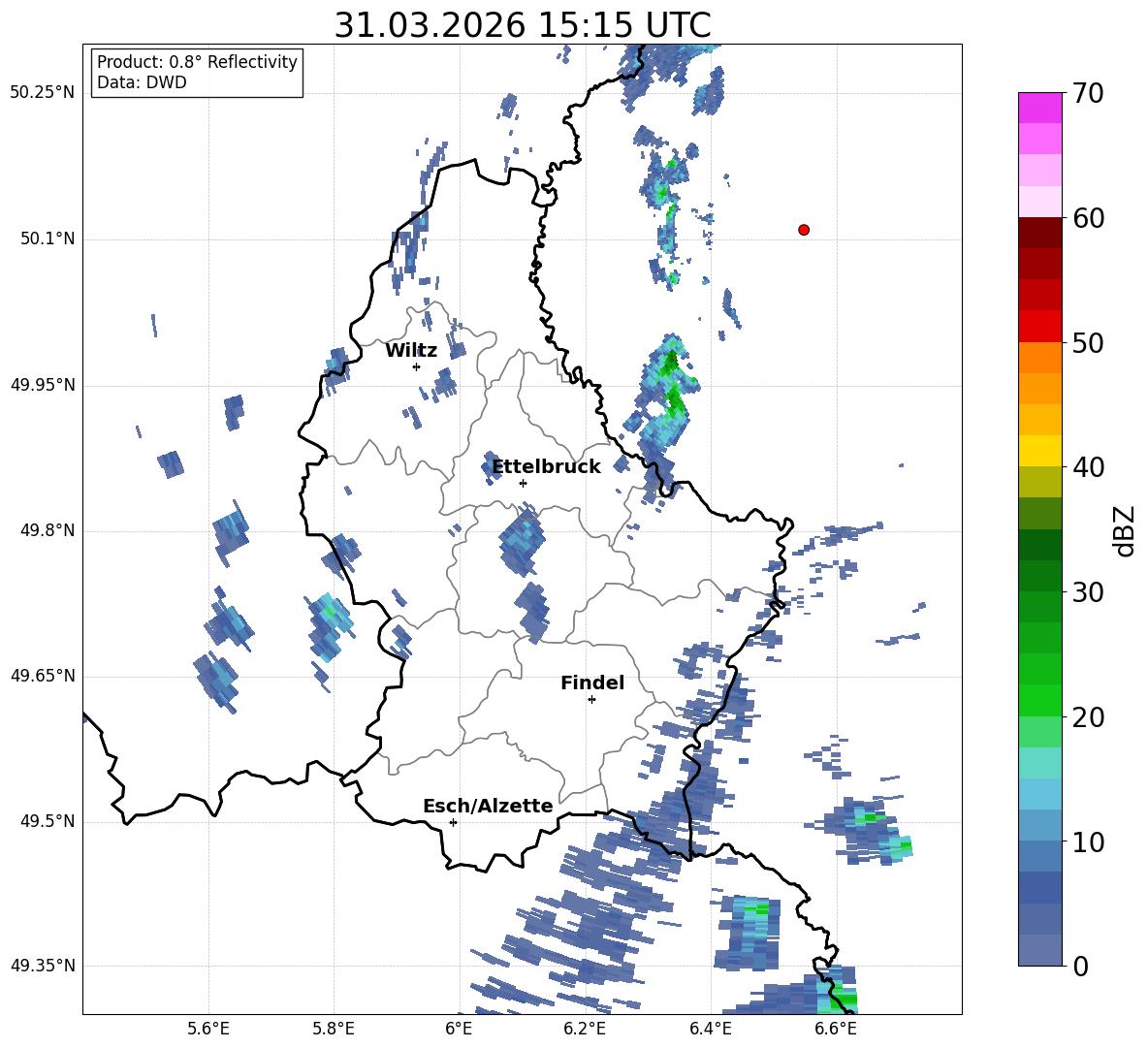Click the colorbar tick value 70
Image resolution: width=1148 pixels, height=1048 pixels.
tap(1088, 93)
